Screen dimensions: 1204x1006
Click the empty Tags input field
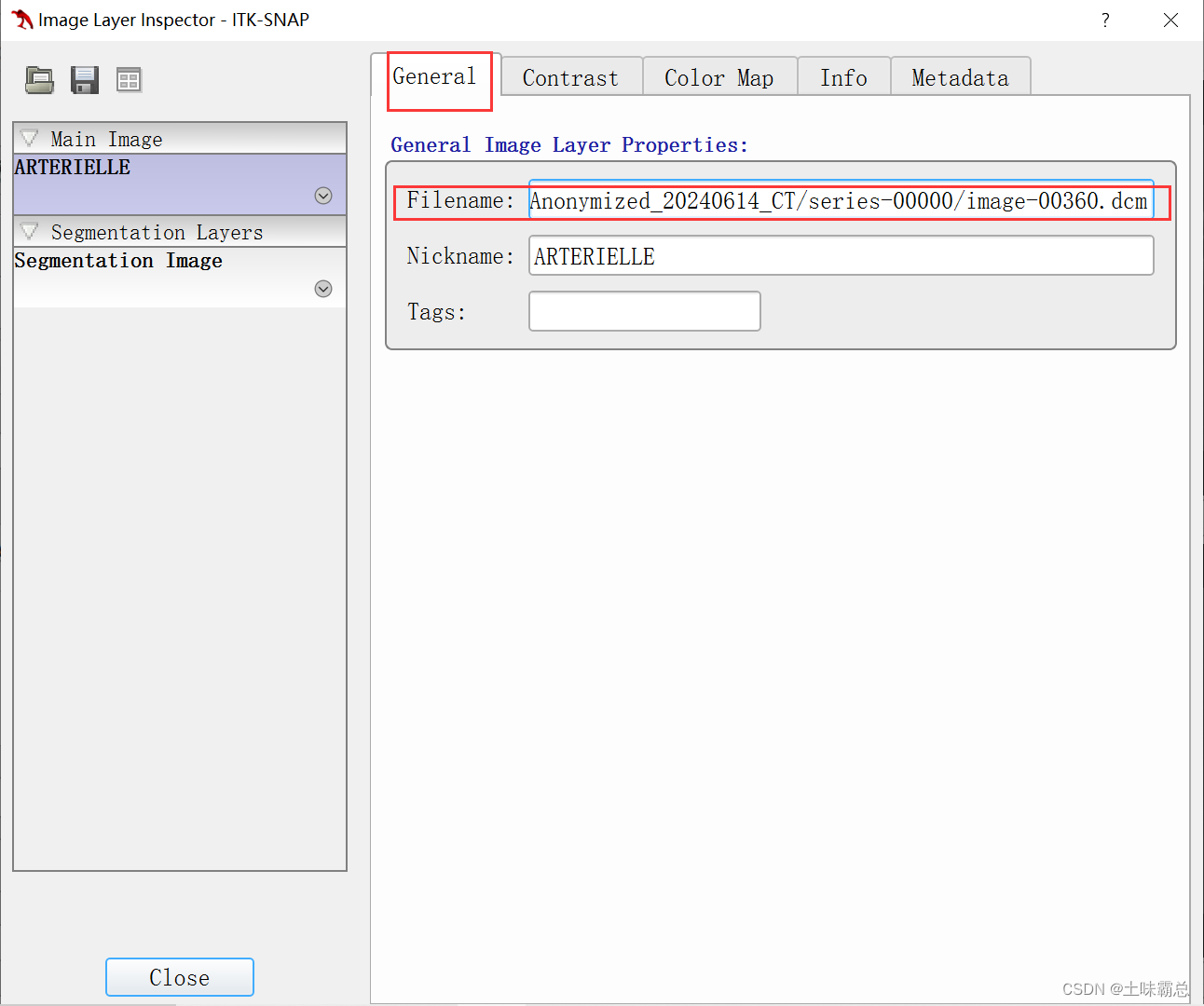point(645,311)
